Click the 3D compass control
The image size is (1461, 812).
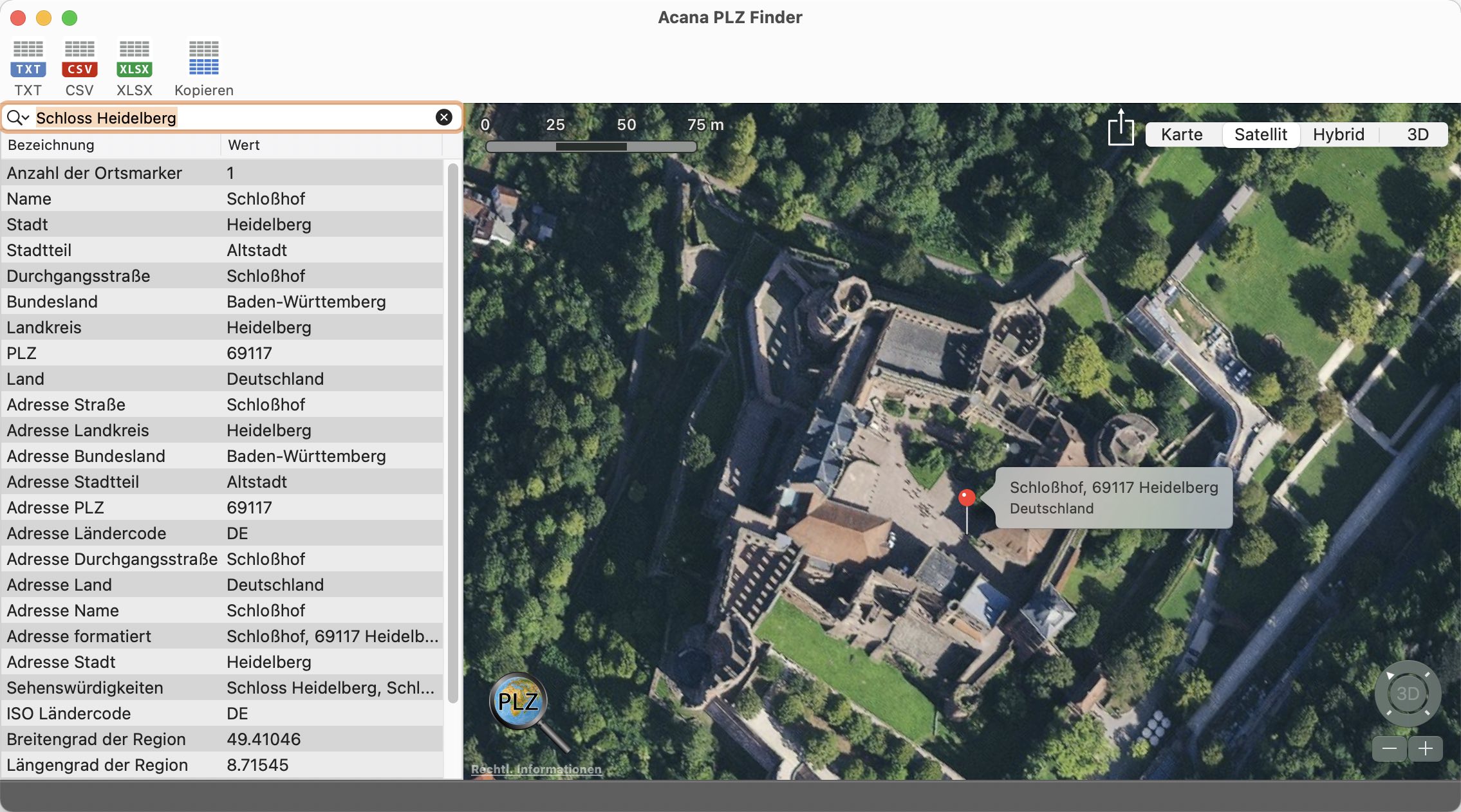[1408, 694]
